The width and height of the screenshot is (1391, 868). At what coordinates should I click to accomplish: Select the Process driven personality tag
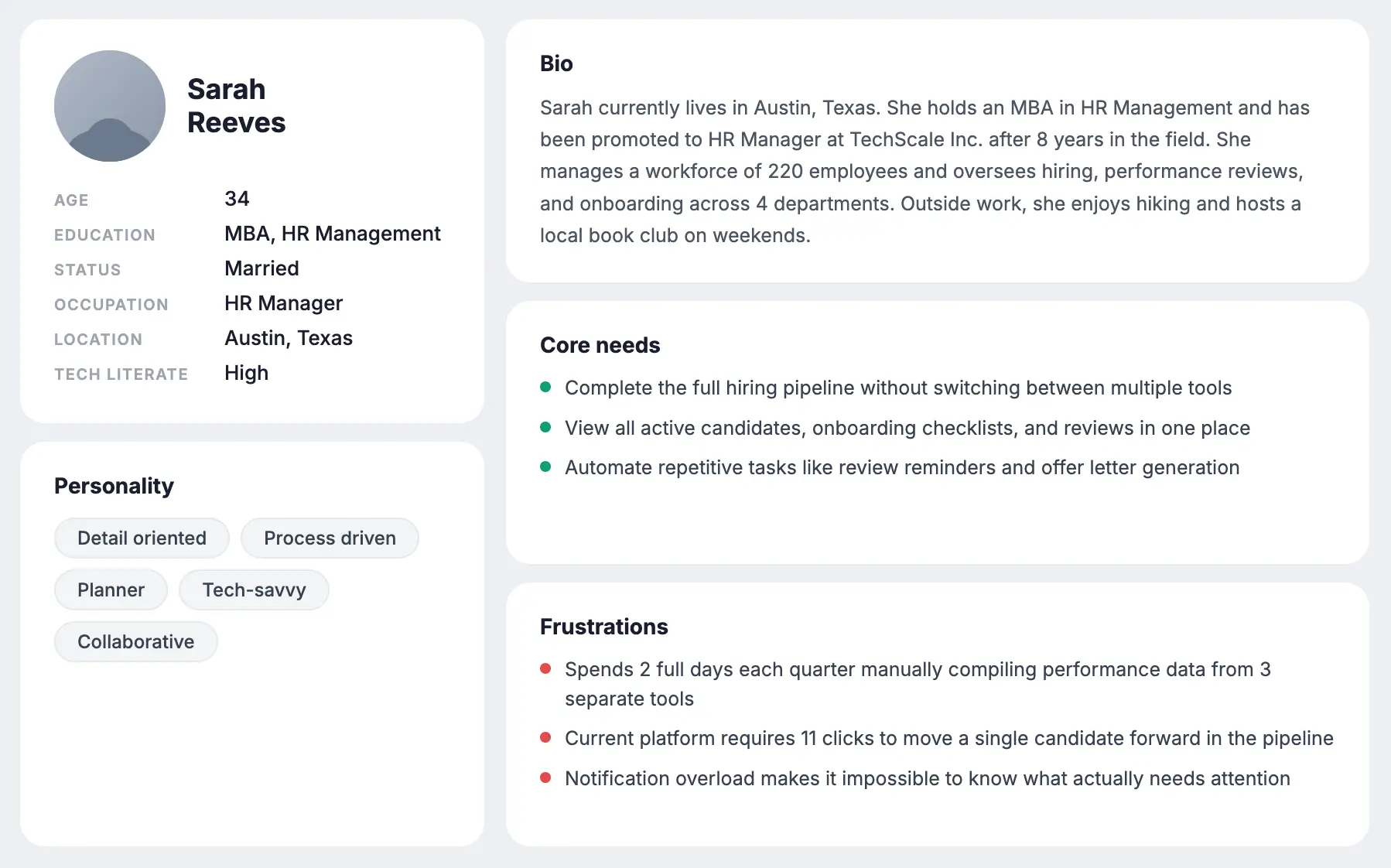[330, 538]
